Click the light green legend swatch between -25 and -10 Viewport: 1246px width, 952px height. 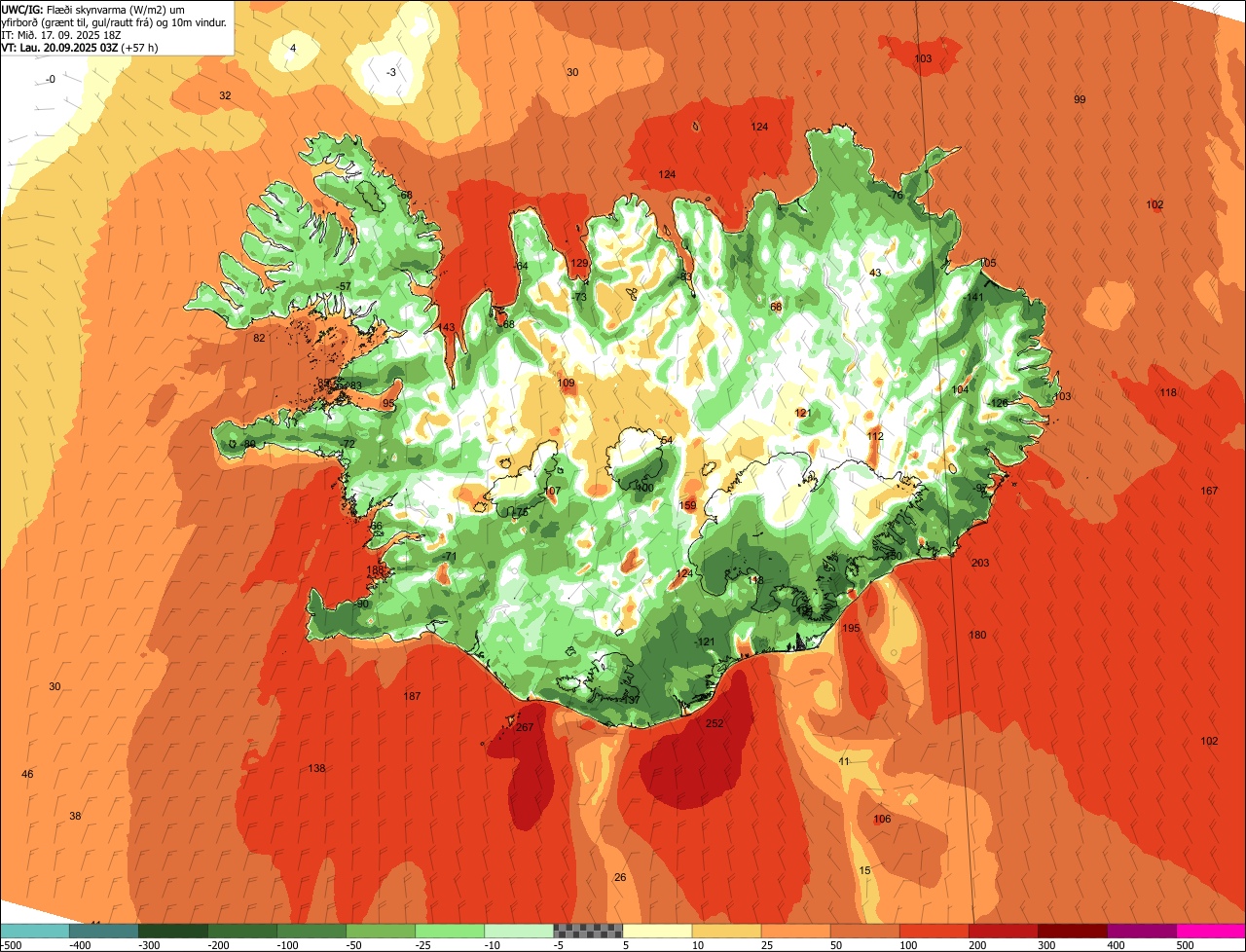(449, 931)
